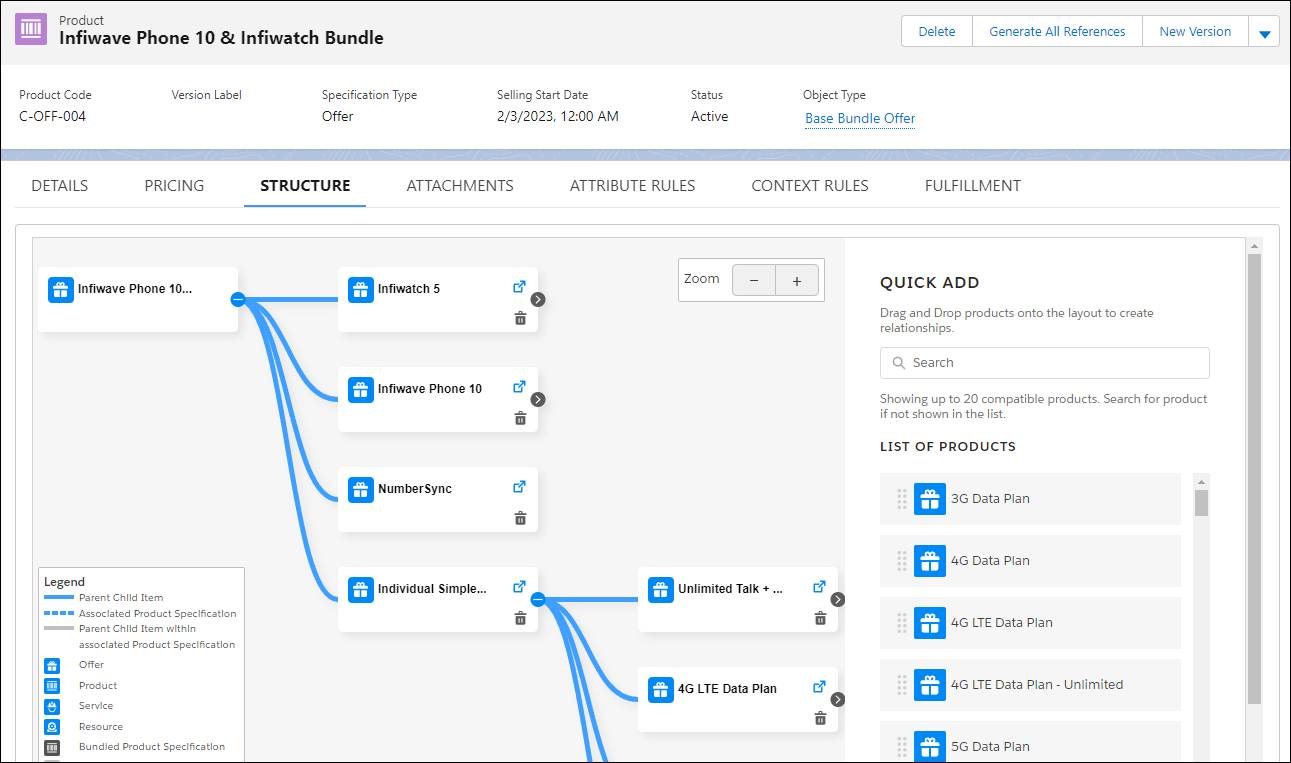The image size is (1291, 763).
Task: Click the Infiwatch 5 offer gift icon
Action: [361, 290]
